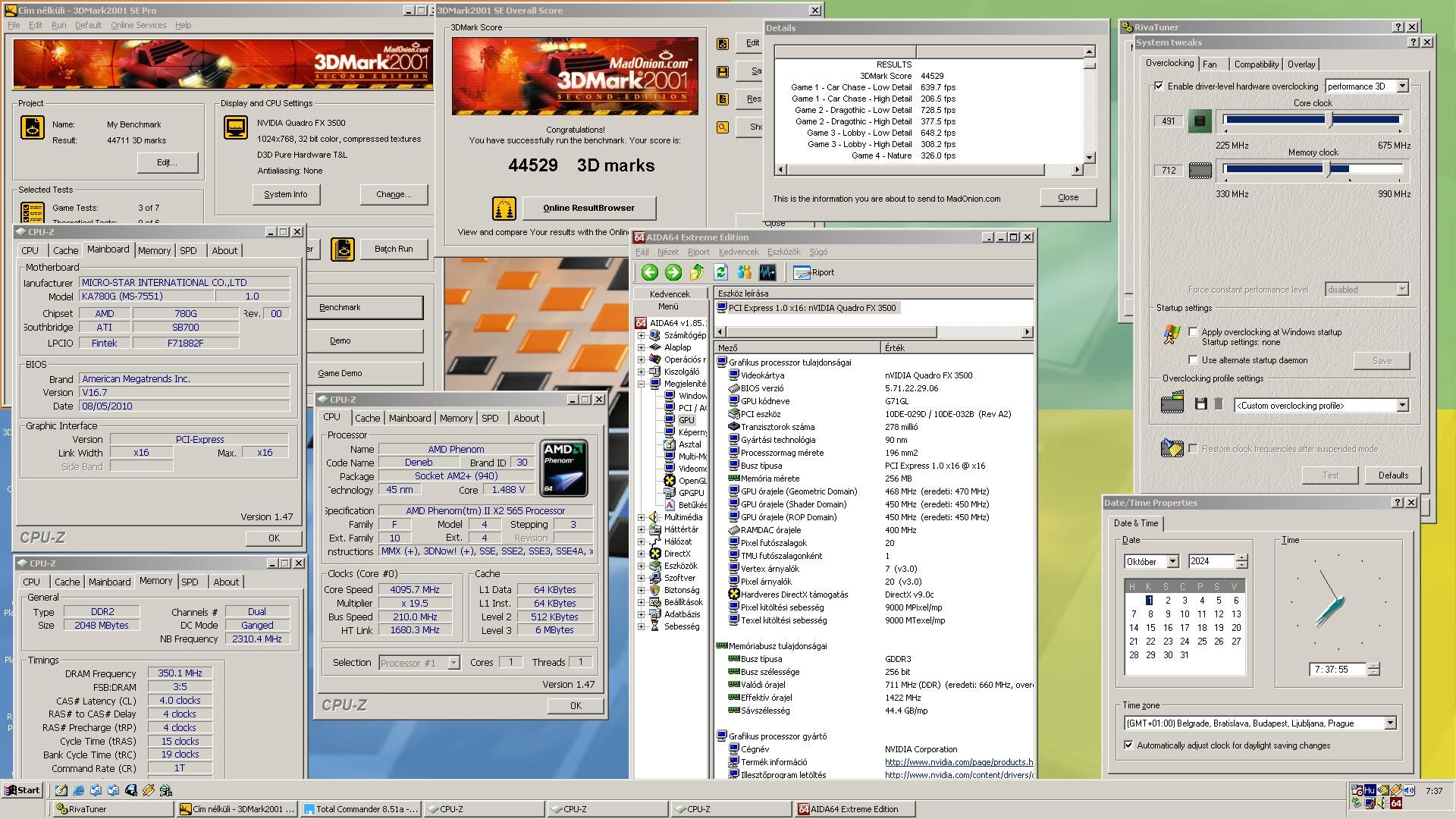Click the icon beside Edit in Overall Score window
The image size is (1456, 819).
click(x=723, y=44)
